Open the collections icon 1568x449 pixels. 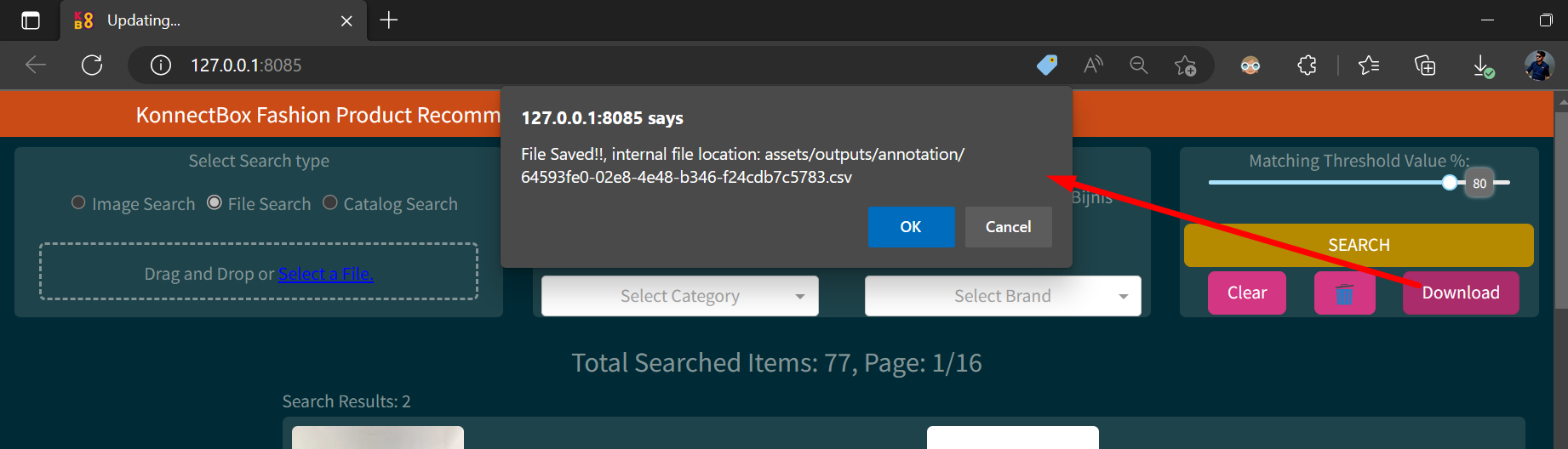point(1425,65)
